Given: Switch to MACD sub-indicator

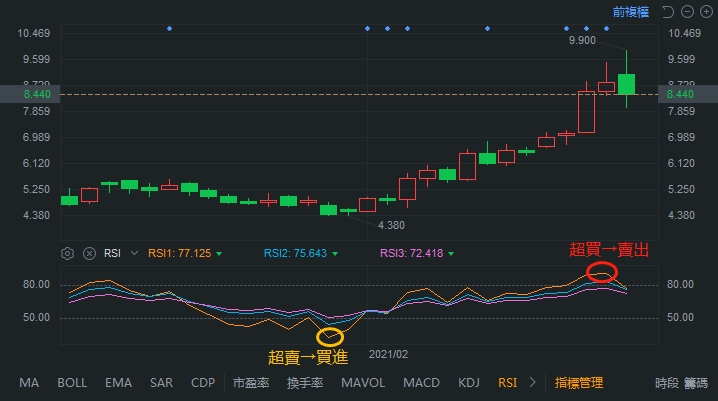Looking at the screenshot, I should point(421,383).
